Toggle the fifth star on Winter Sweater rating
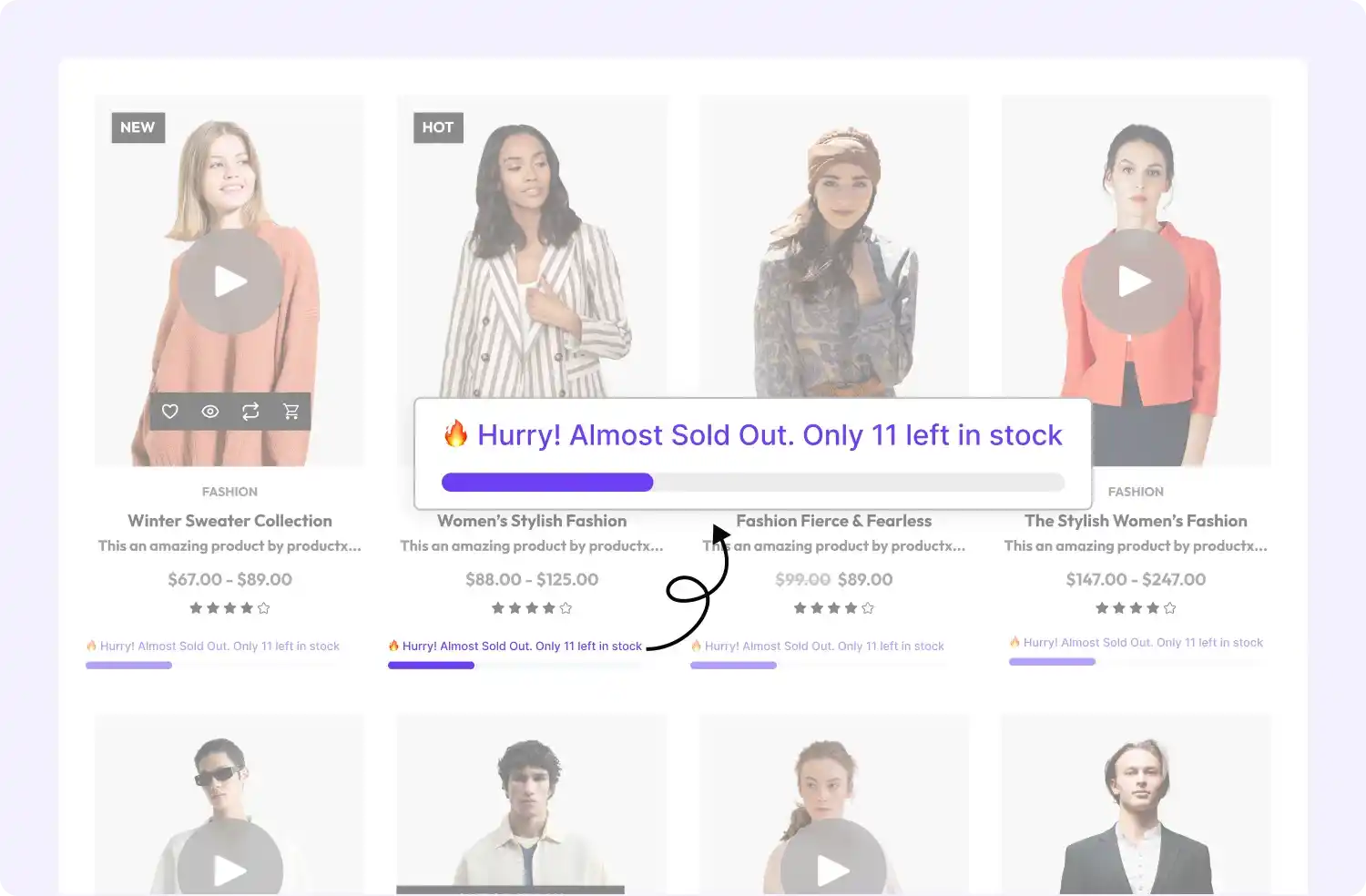The width and height of the screenshot is (1366, 896). click(x=263, y=607)
